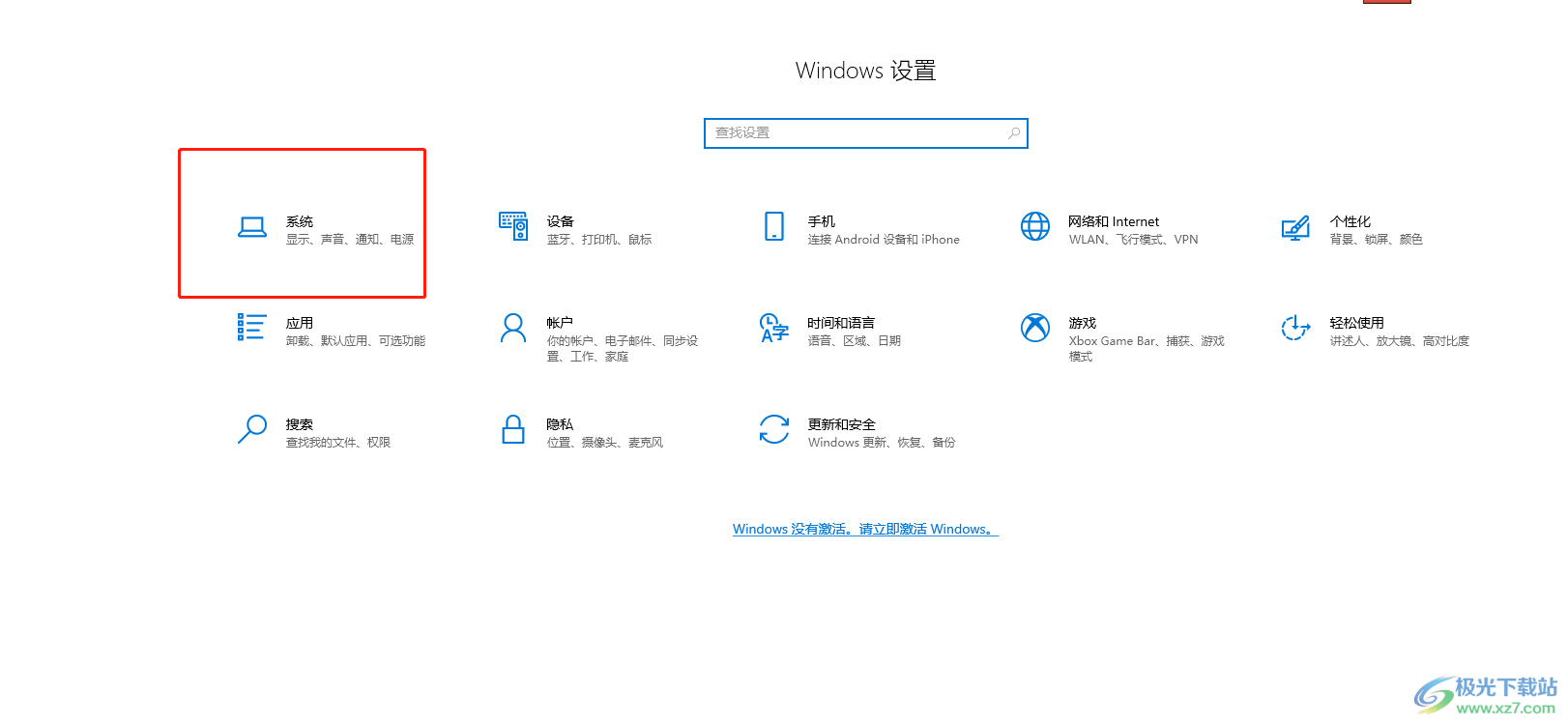Click the 蓝牙、打印机、鼠标 description

pyautogui.click(x=599, y=240)
